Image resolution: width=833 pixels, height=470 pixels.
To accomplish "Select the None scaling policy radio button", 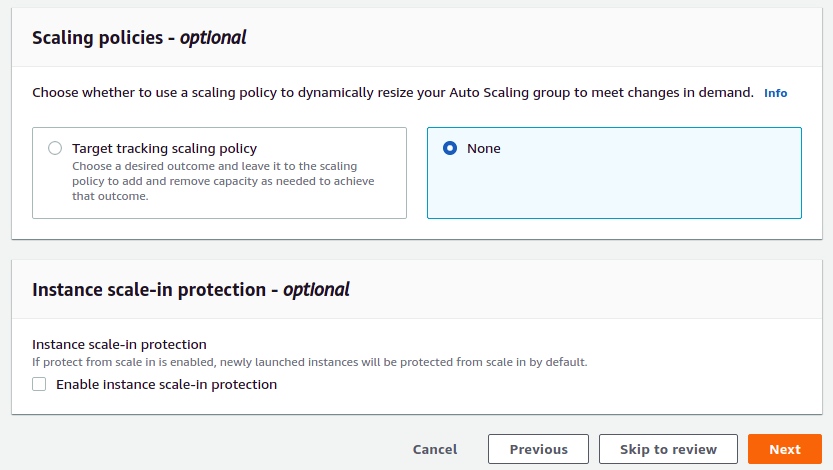I will click(450, 148).
